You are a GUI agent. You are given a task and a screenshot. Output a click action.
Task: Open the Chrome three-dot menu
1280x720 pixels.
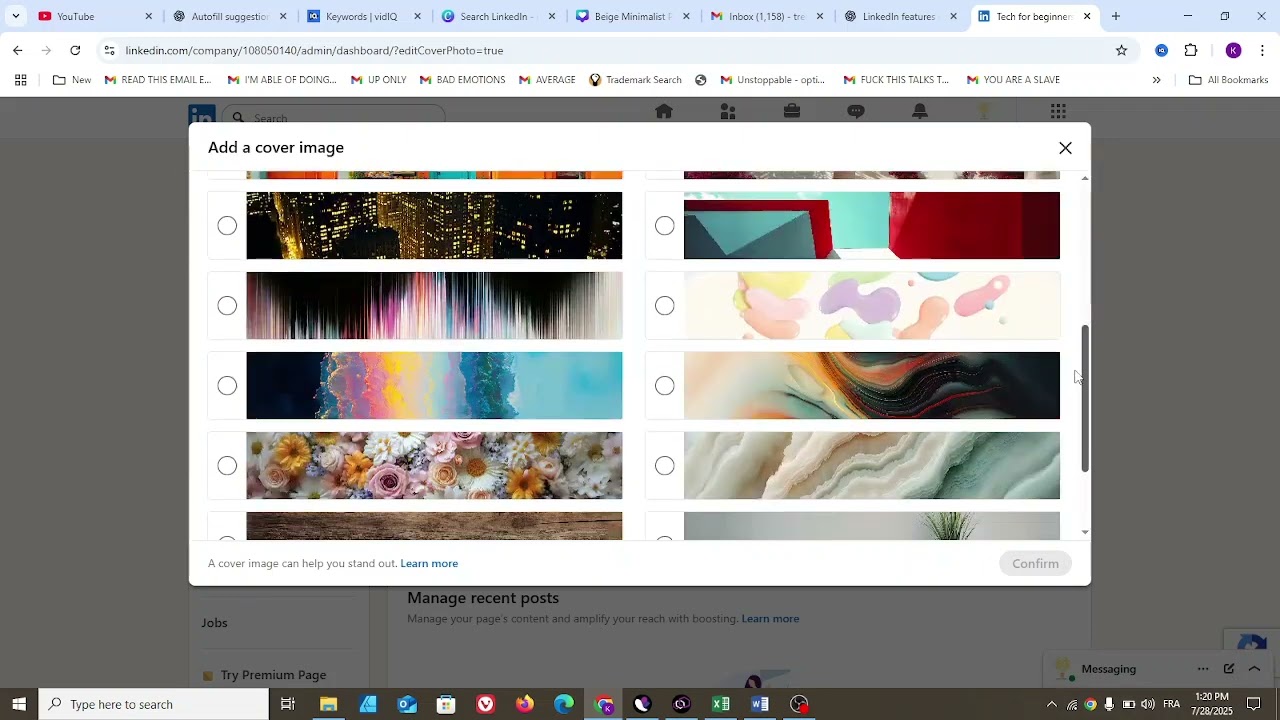(1262, 50)
